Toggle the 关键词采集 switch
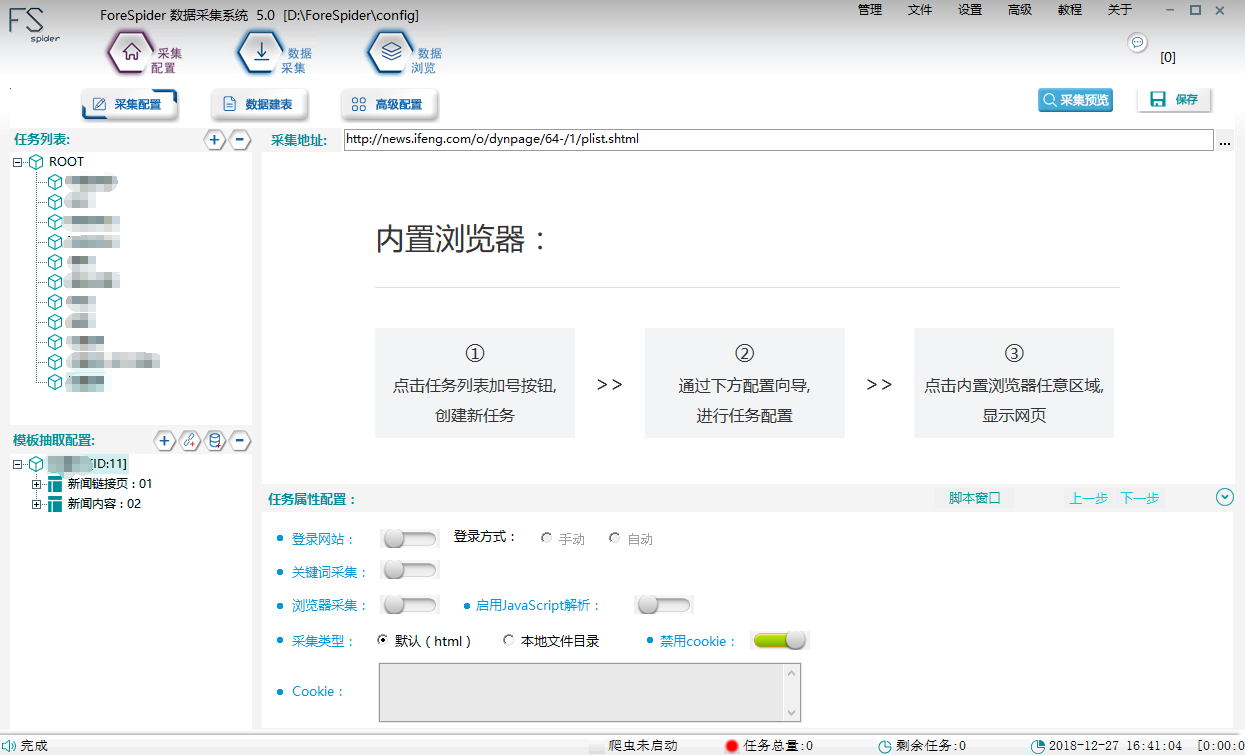Viewport: 1245px width, 755px height. (409, 571)
